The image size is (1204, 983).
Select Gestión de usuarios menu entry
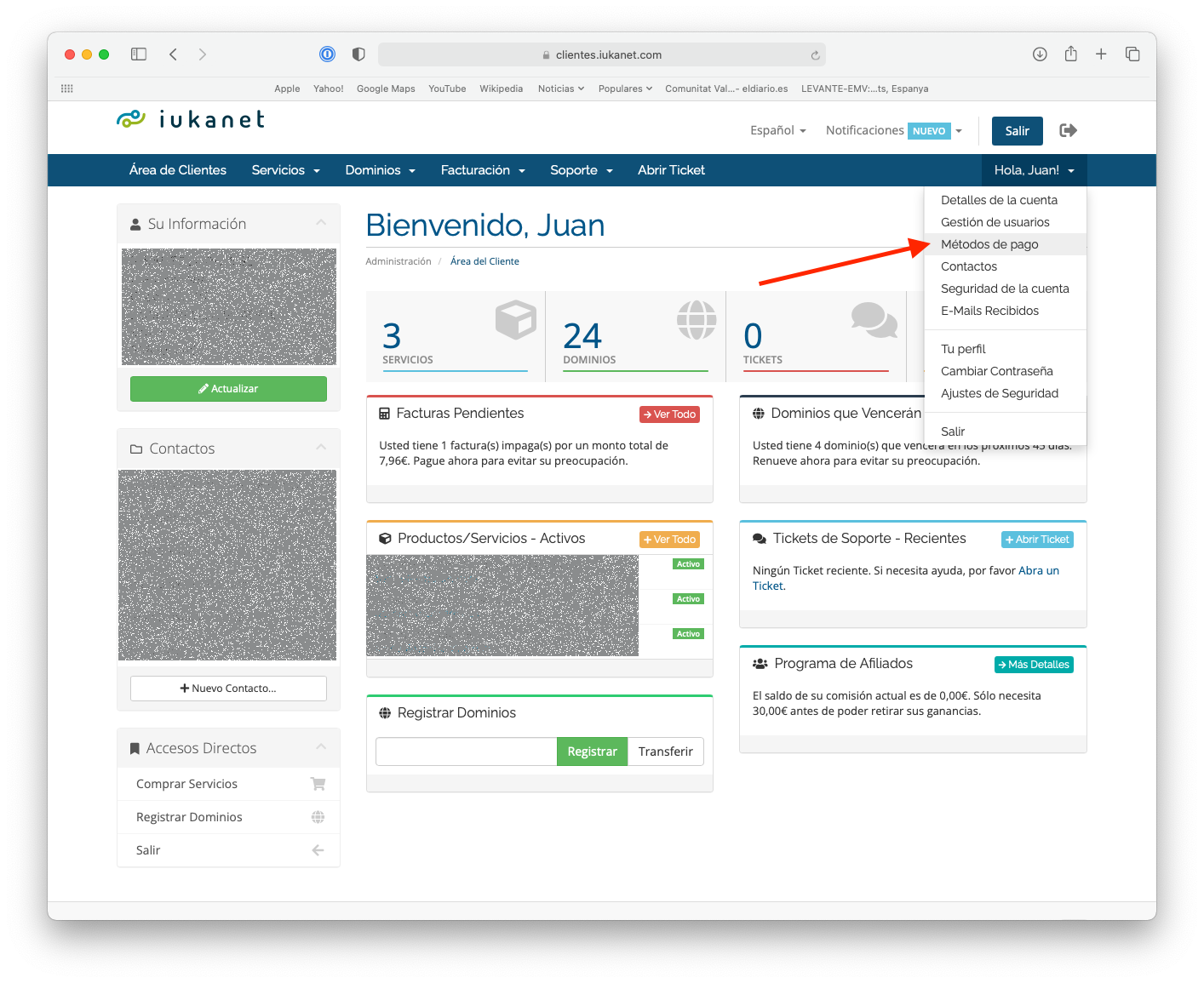[x=1005, y=222]
